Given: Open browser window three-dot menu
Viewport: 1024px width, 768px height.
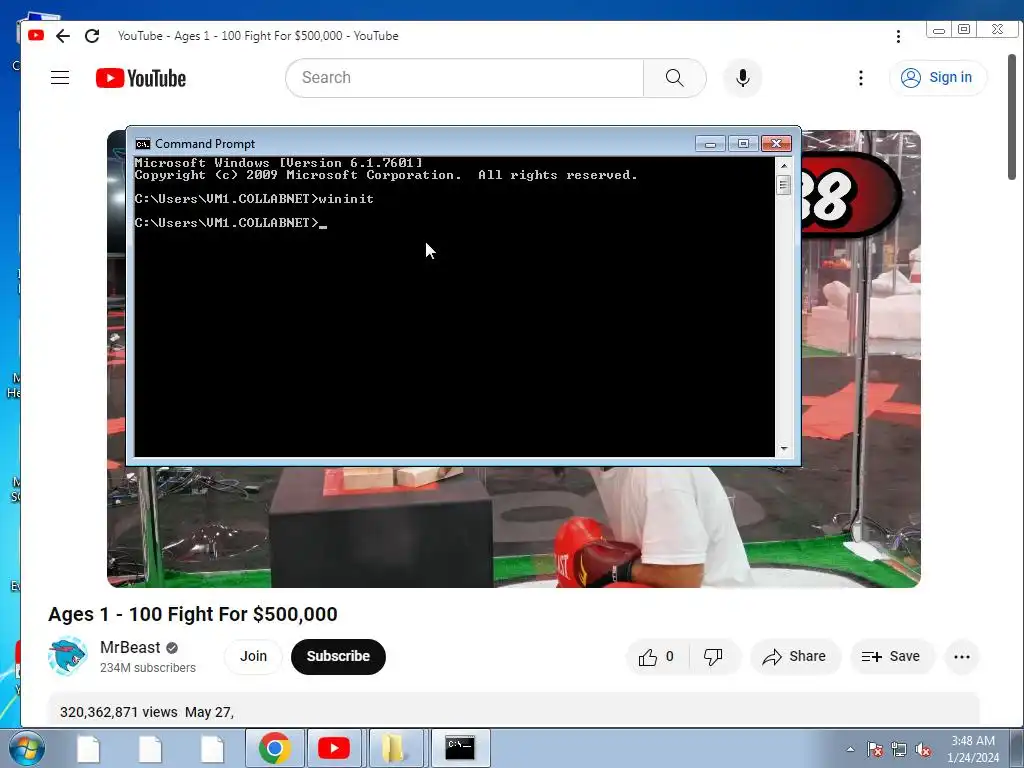Looking at the screenshot, I should 898,37.
